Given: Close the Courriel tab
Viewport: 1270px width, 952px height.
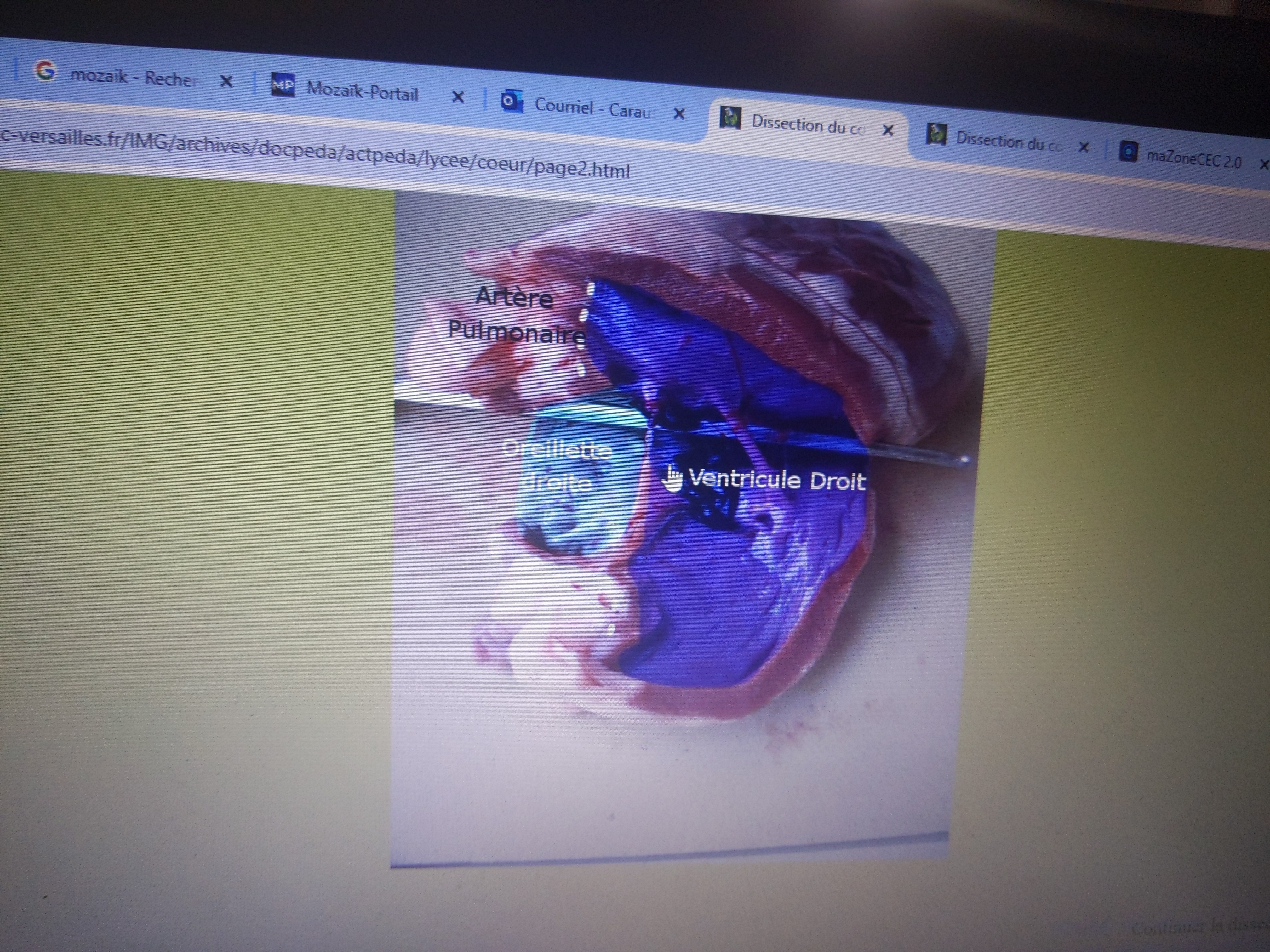Looking at the screenshot, I should (x=679, y=114).
